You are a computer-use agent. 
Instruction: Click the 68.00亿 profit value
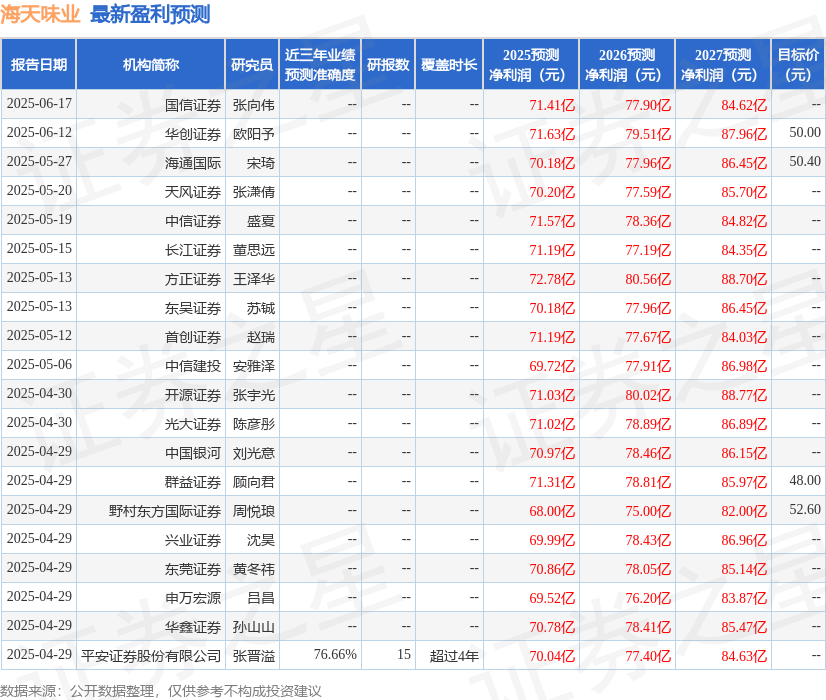(x=552, y=511)
